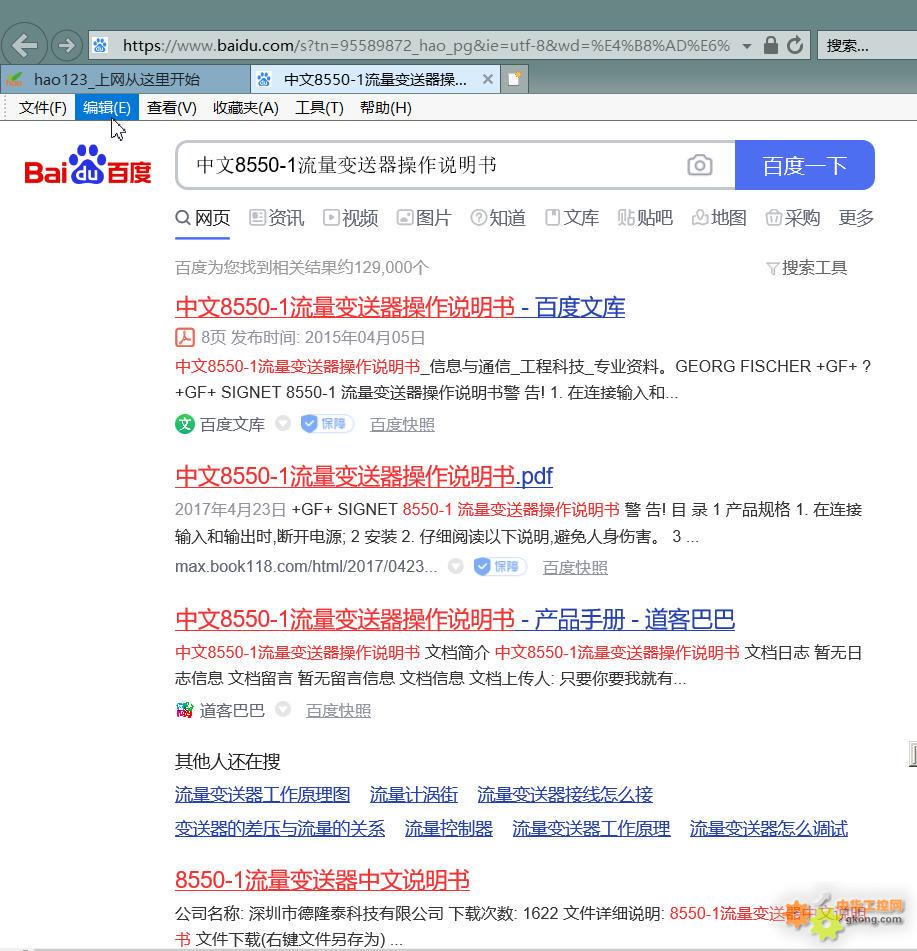
Task: Click the 道客巴巴 source icon
Action: click(184, 710)
